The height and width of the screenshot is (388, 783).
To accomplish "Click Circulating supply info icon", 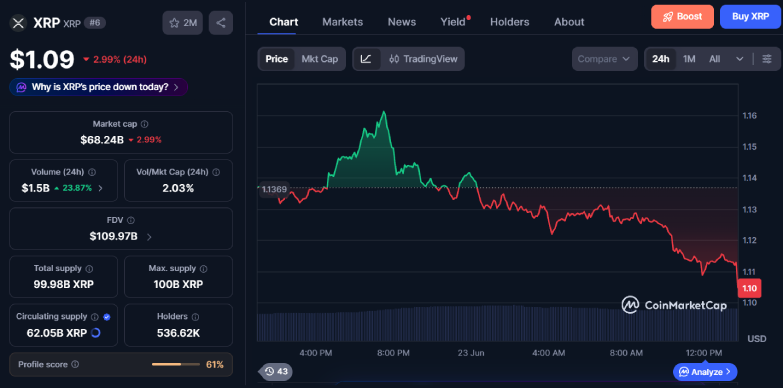I will (x=95, y=317).
